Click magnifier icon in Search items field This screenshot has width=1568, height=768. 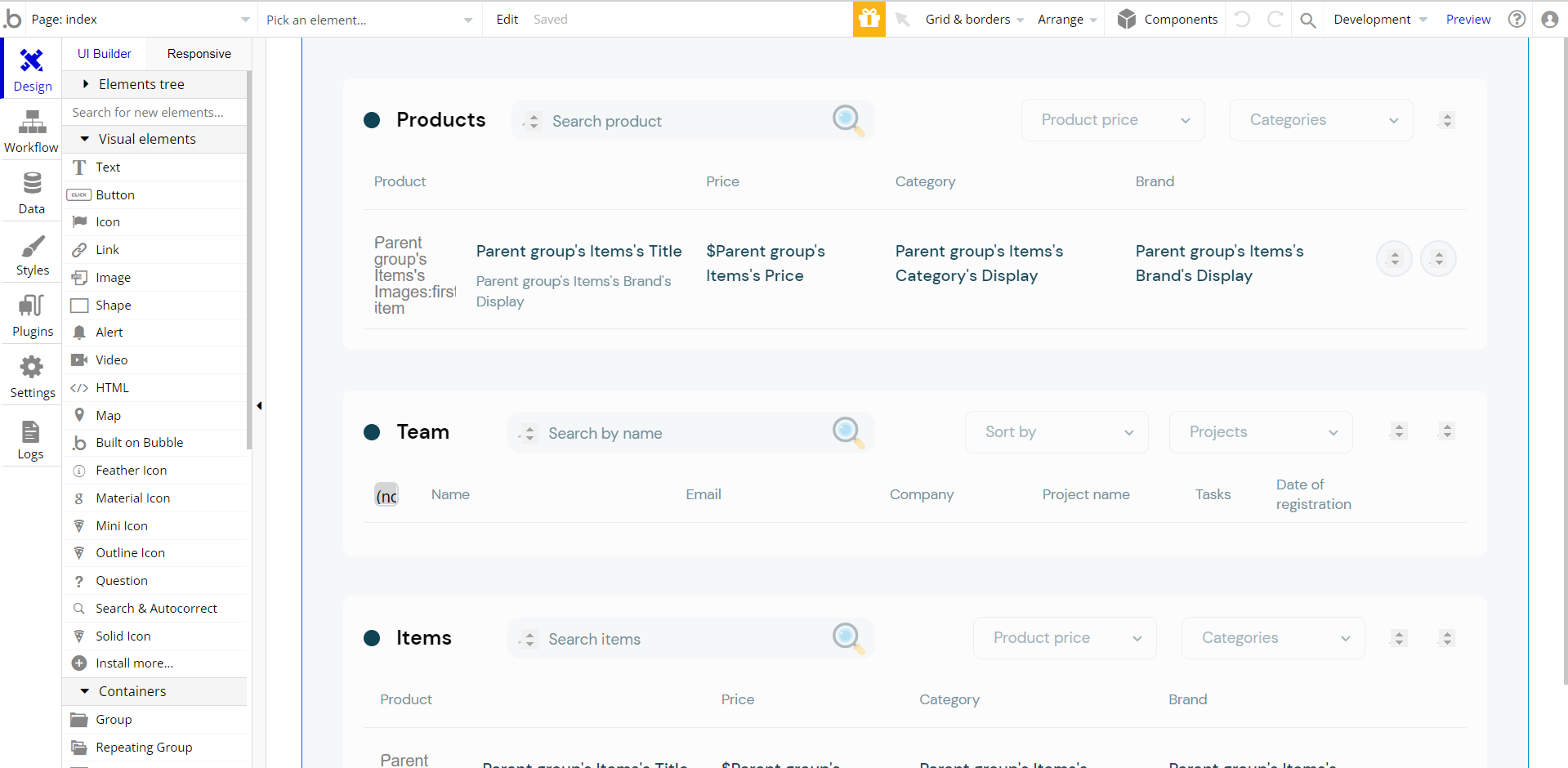coord(848,637)
